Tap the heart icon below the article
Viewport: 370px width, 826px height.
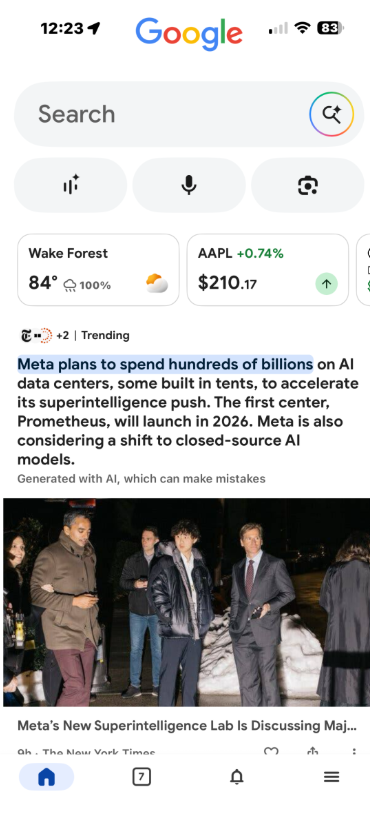(x=271, y=752)
